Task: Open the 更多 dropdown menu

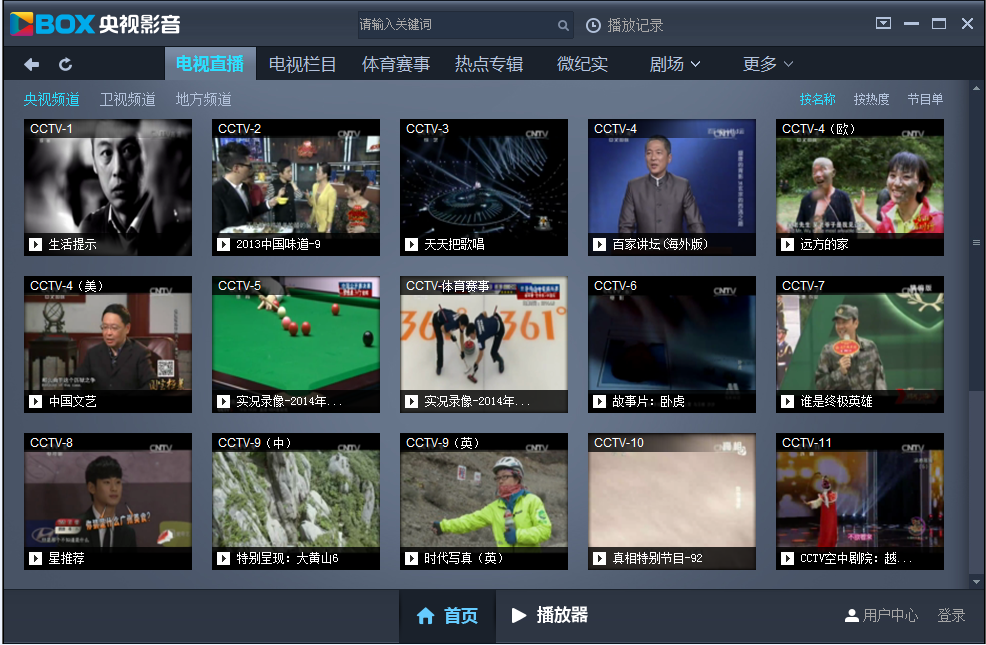Action: coord(763,63)
